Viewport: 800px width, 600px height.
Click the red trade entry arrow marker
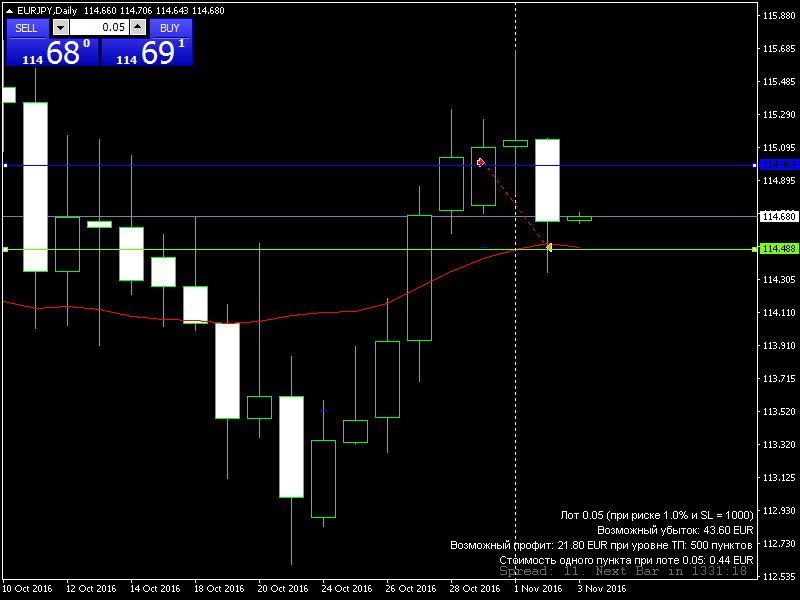[x=481, y=162]
